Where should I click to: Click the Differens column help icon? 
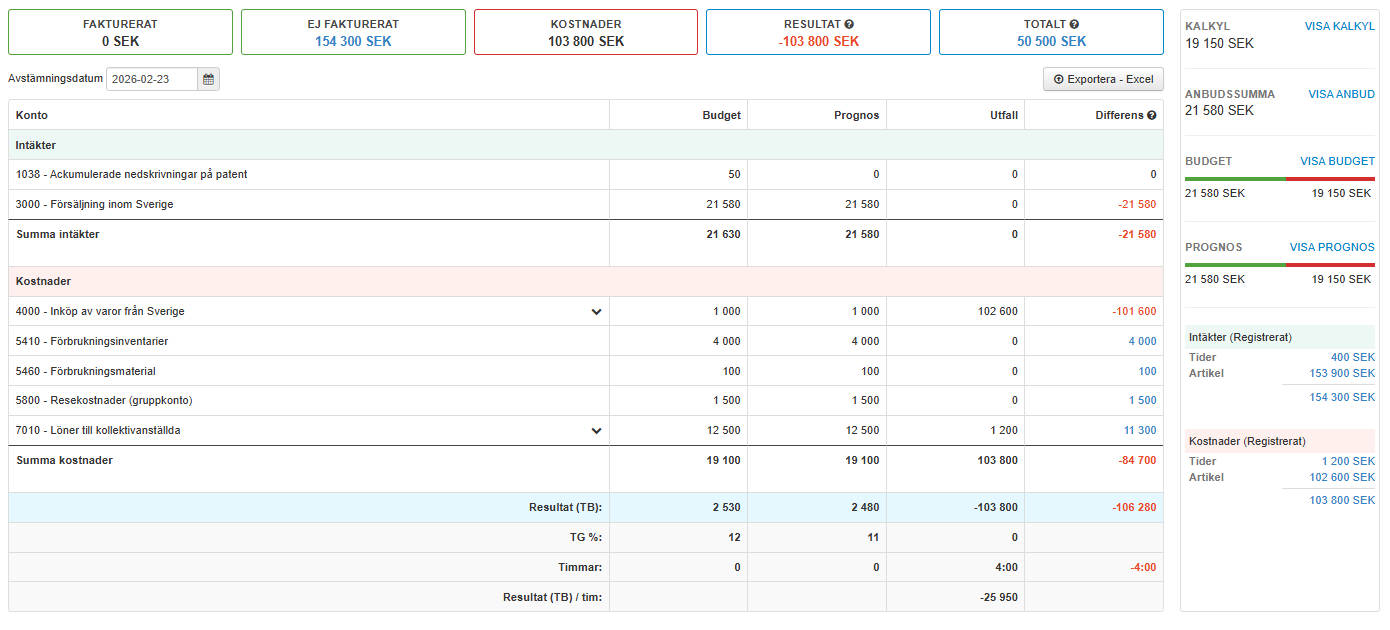point(1151,115)
